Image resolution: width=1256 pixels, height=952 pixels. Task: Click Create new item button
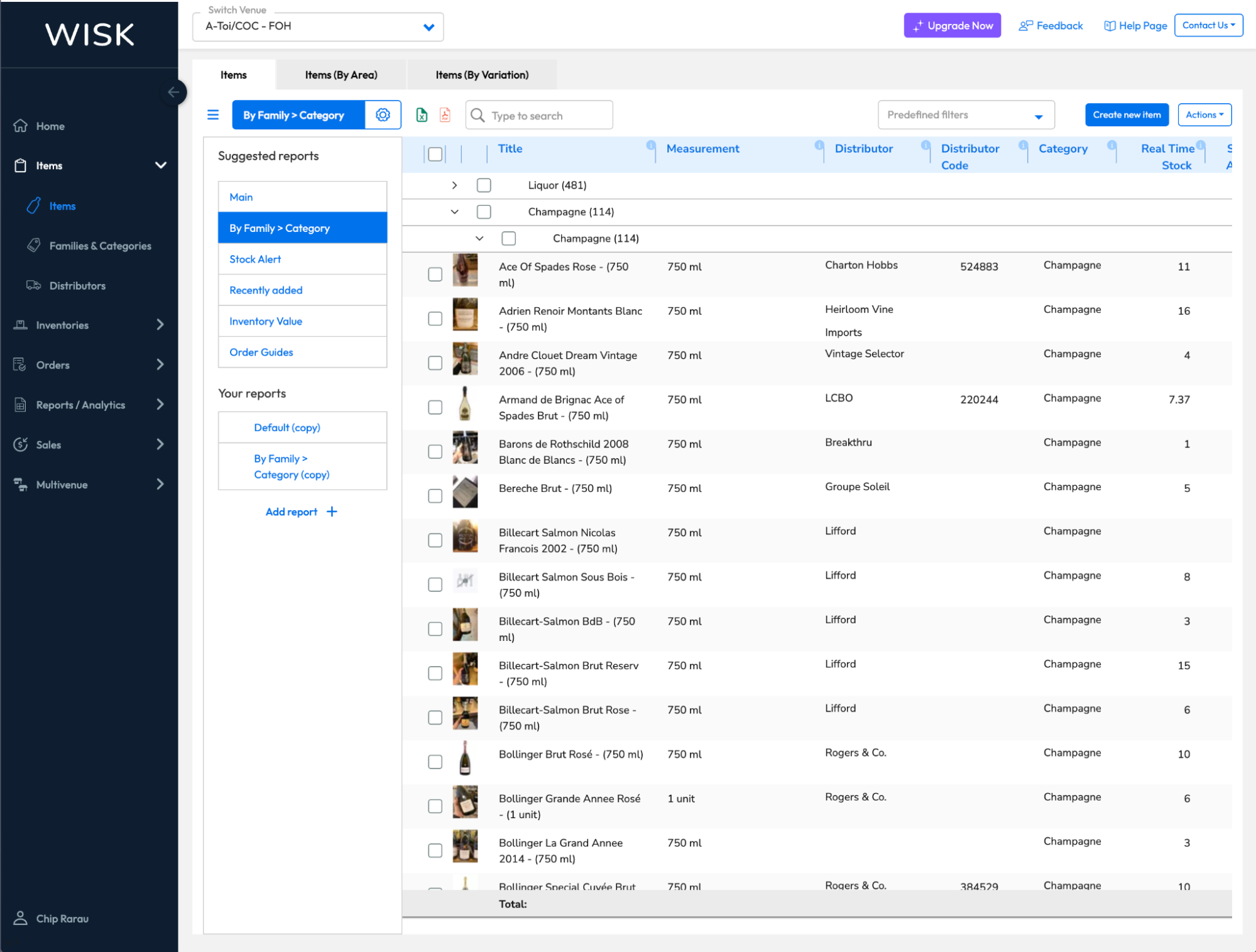point(1126,115)
